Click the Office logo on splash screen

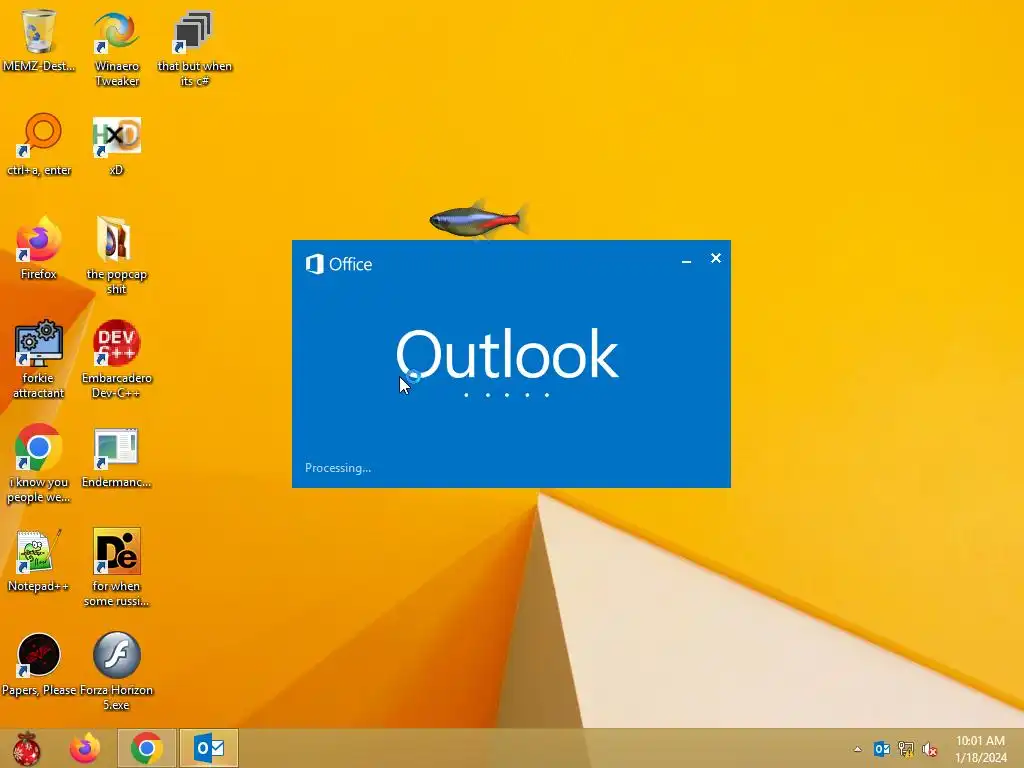[339, 264]
